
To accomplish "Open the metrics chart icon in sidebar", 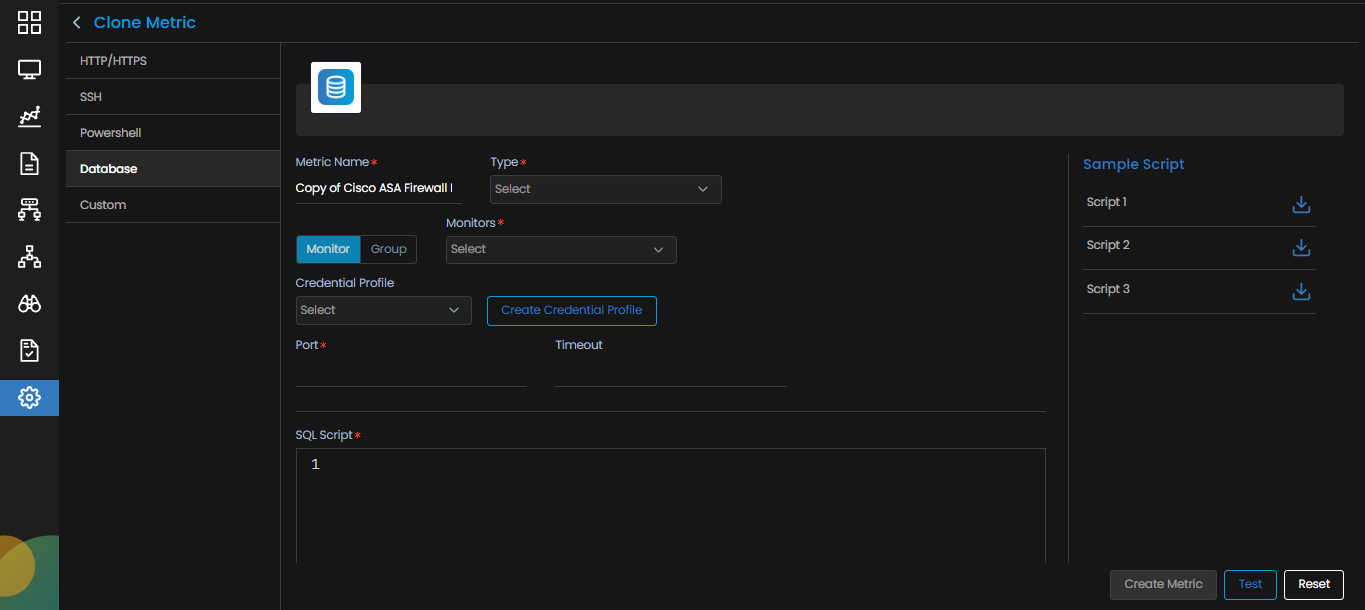I will pyautogui.click(x=29, y=116).
